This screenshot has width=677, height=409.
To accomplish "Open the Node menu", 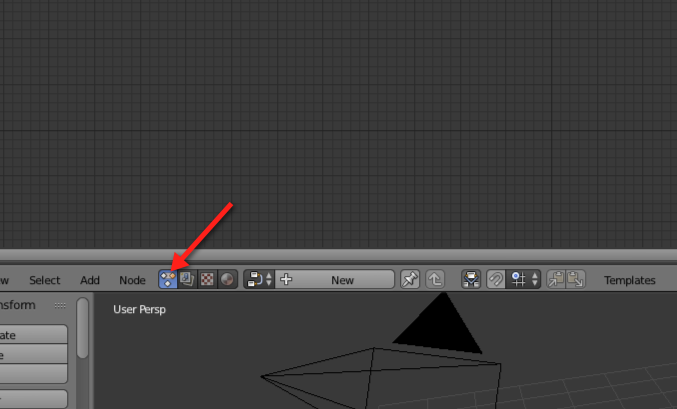I will [132, 280].
